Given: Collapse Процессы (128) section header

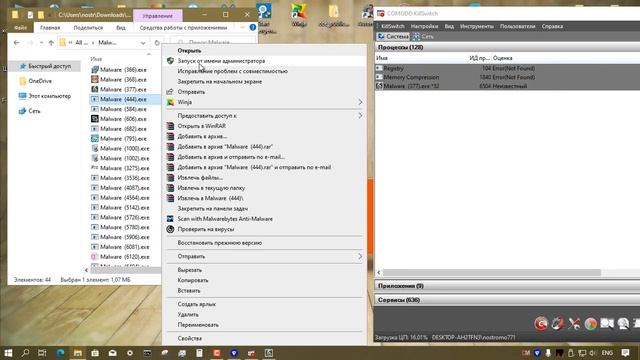Looking at the screenshot, I should [x=507, y=47].
